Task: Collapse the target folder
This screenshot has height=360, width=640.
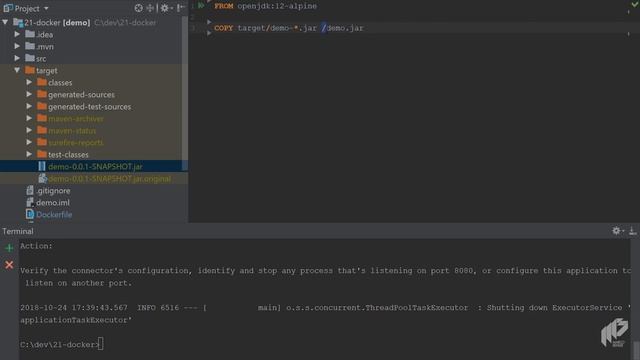Action: [17, 70]
